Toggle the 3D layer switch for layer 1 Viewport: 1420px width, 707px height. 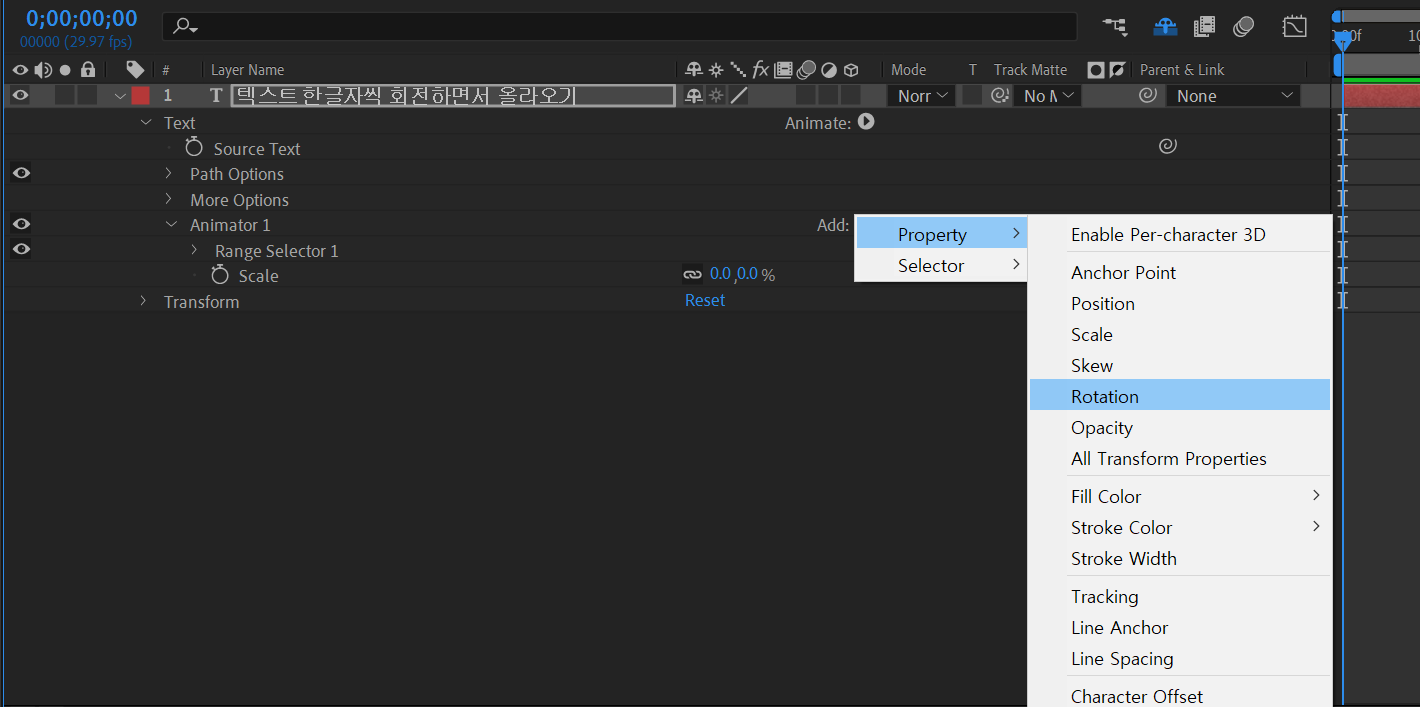click(851, 96)
